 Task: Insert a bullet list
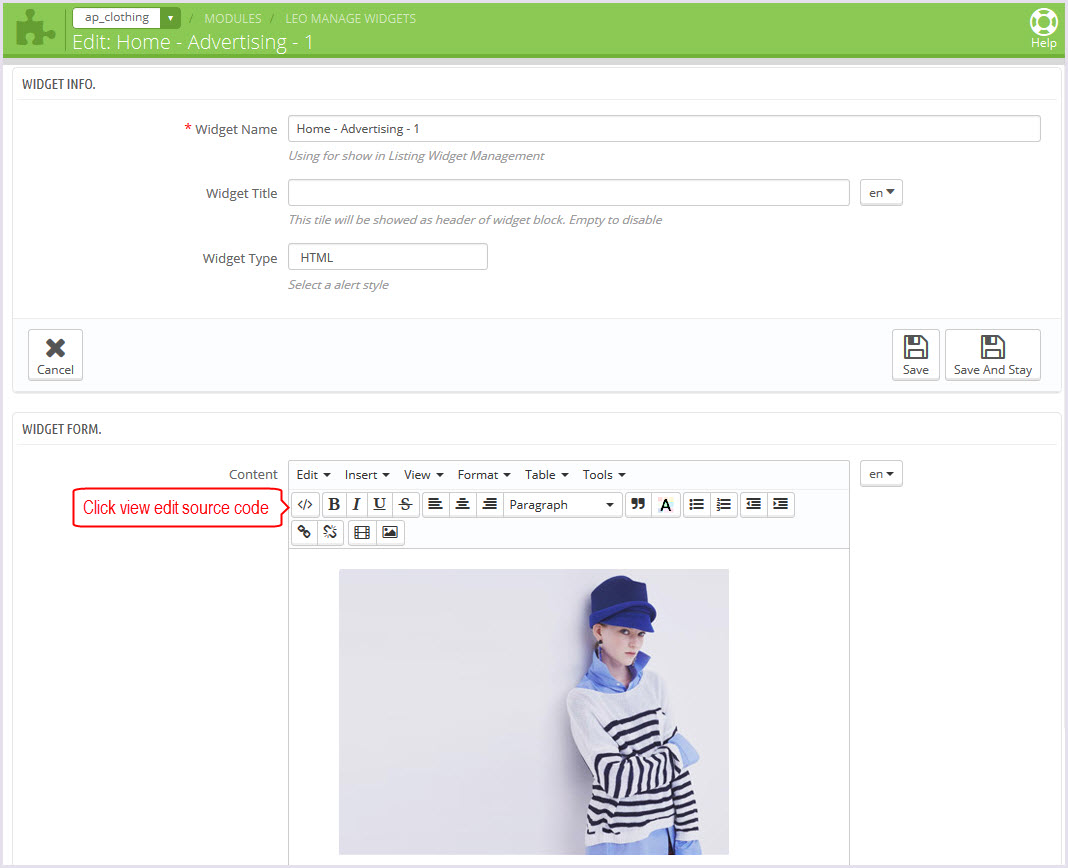click(x=697, y=505)
